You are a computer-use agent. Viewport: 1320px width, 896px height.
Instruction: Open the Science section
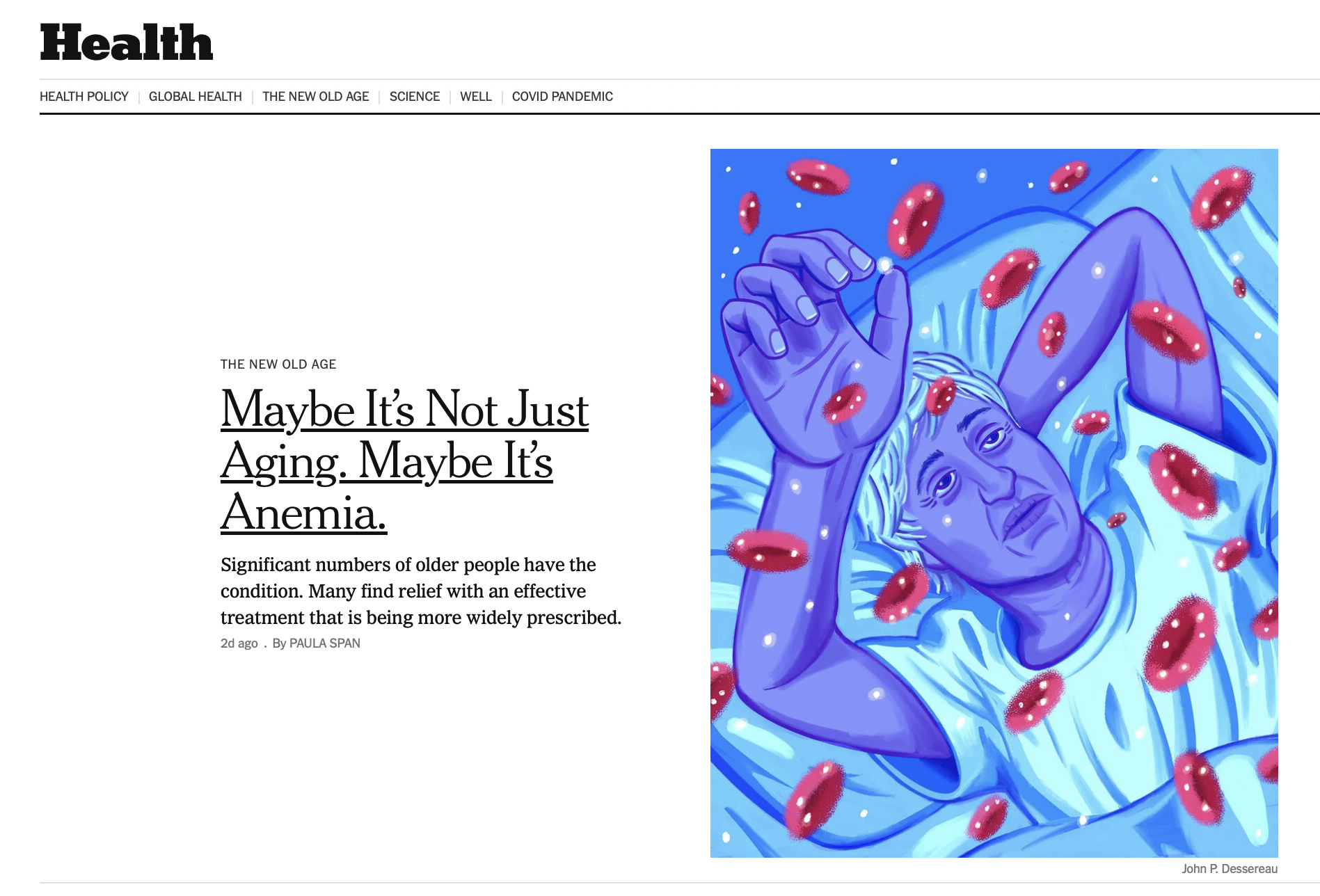click(x=415, y=97)
